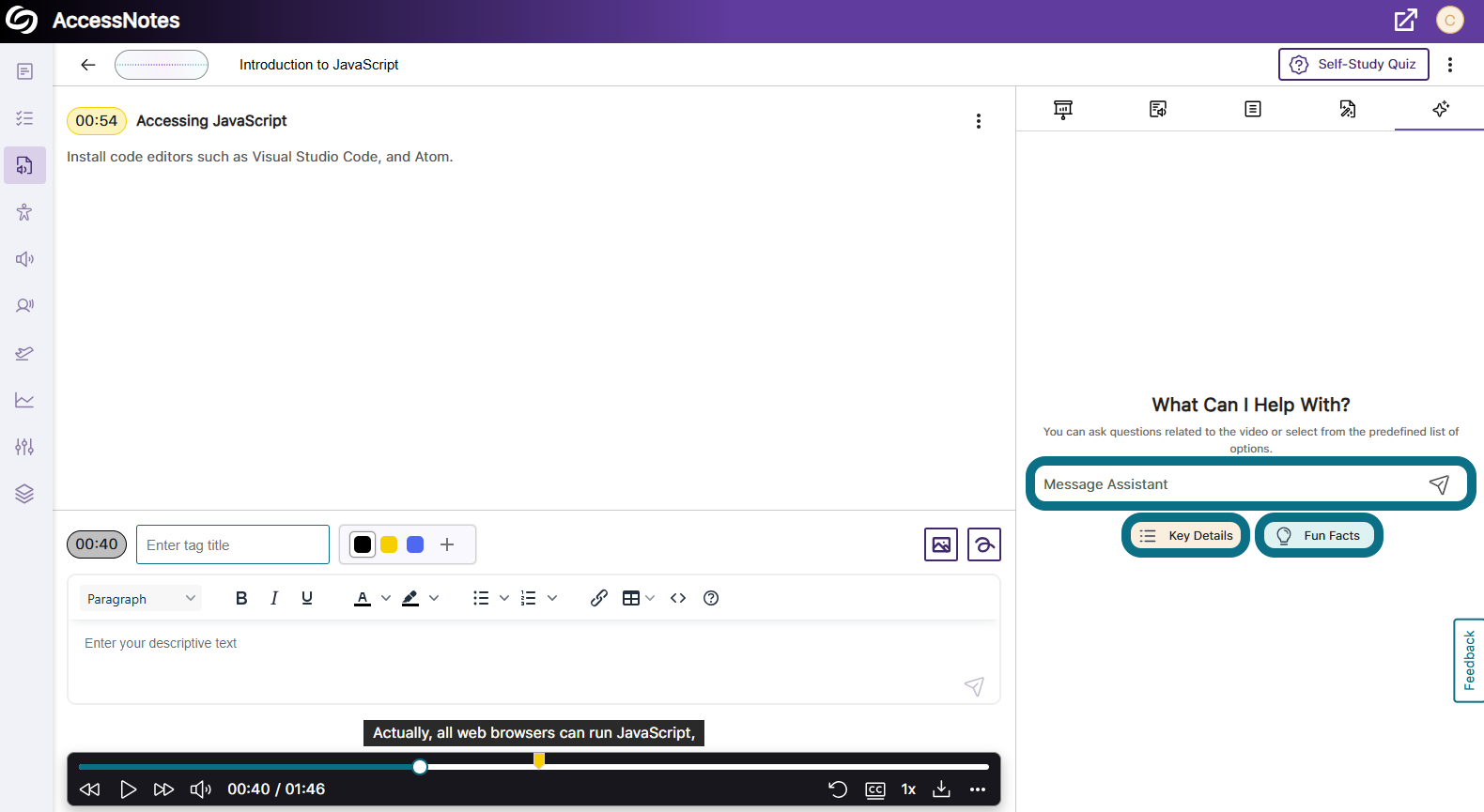Select the Fun Facts option

point(1319,535)
